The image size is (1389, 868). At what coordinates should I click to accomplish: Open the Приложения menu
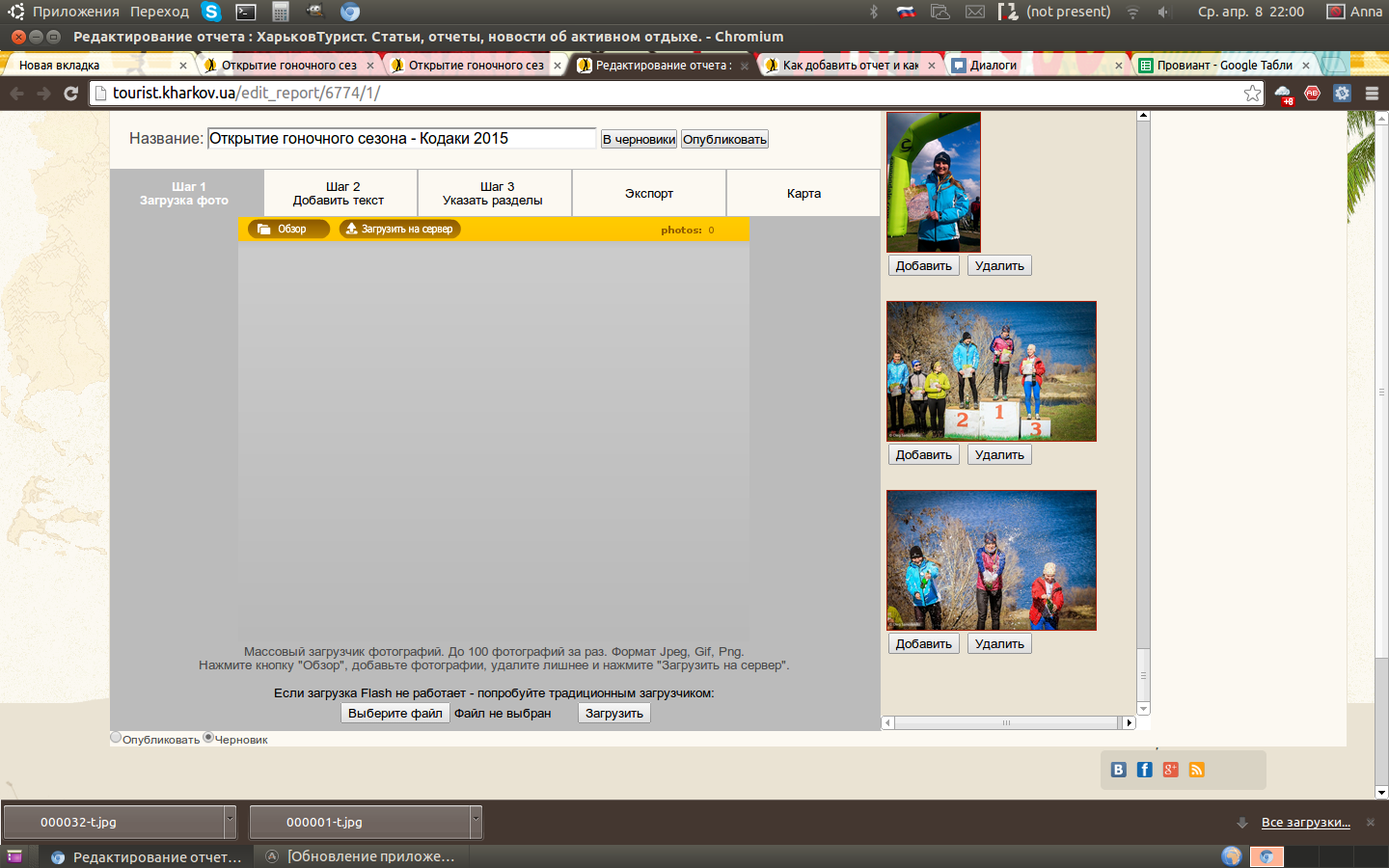pos(75,12)
